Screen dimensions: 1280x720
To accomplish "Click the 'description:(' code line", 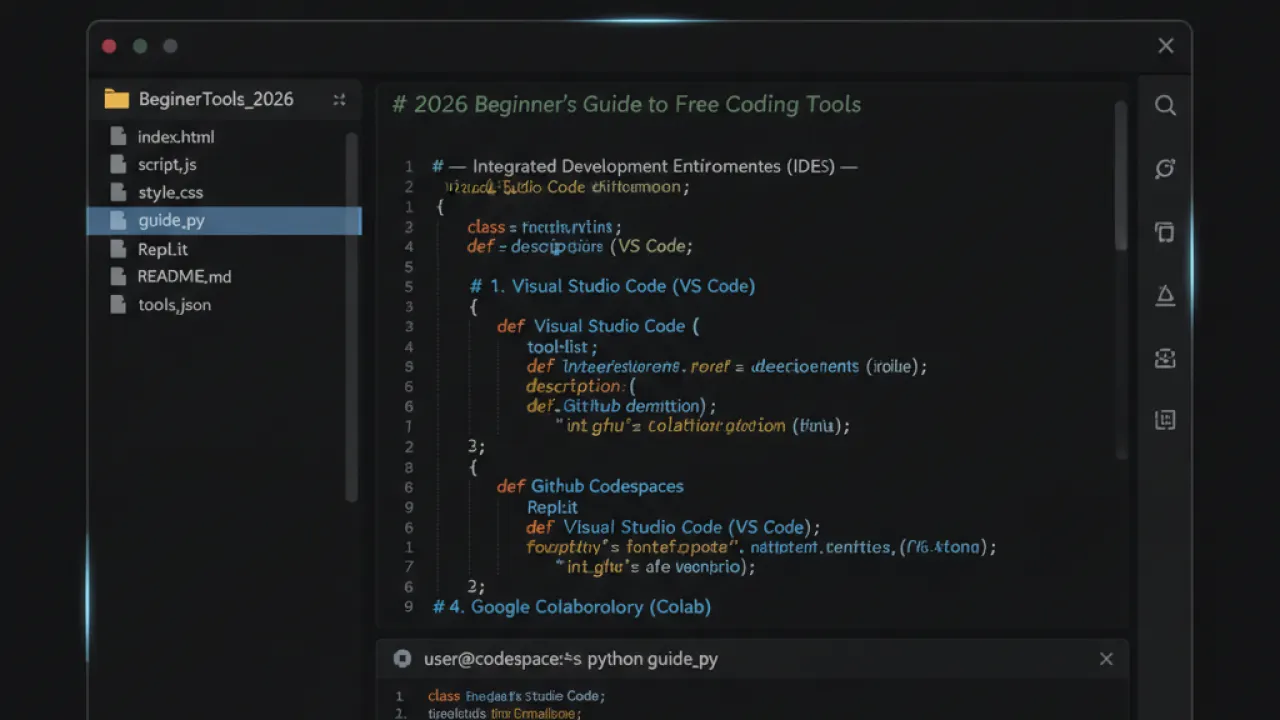I will 581,387.
